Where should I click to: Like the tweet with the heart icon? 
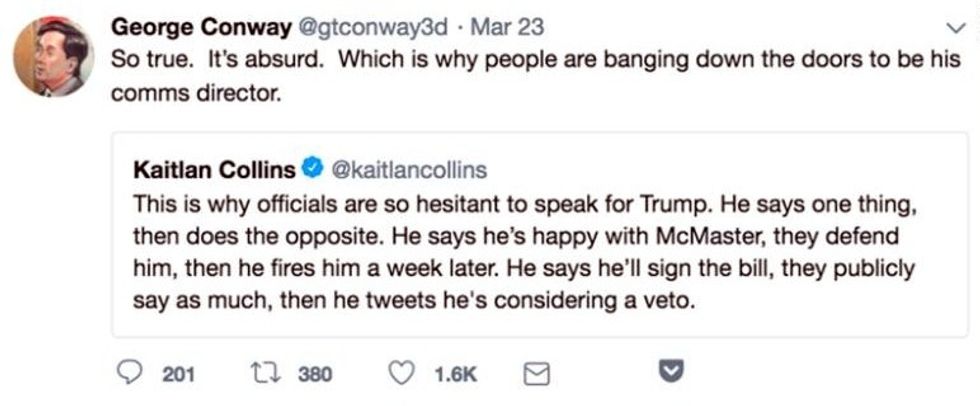pyautogui.click(x=400, y=374)
